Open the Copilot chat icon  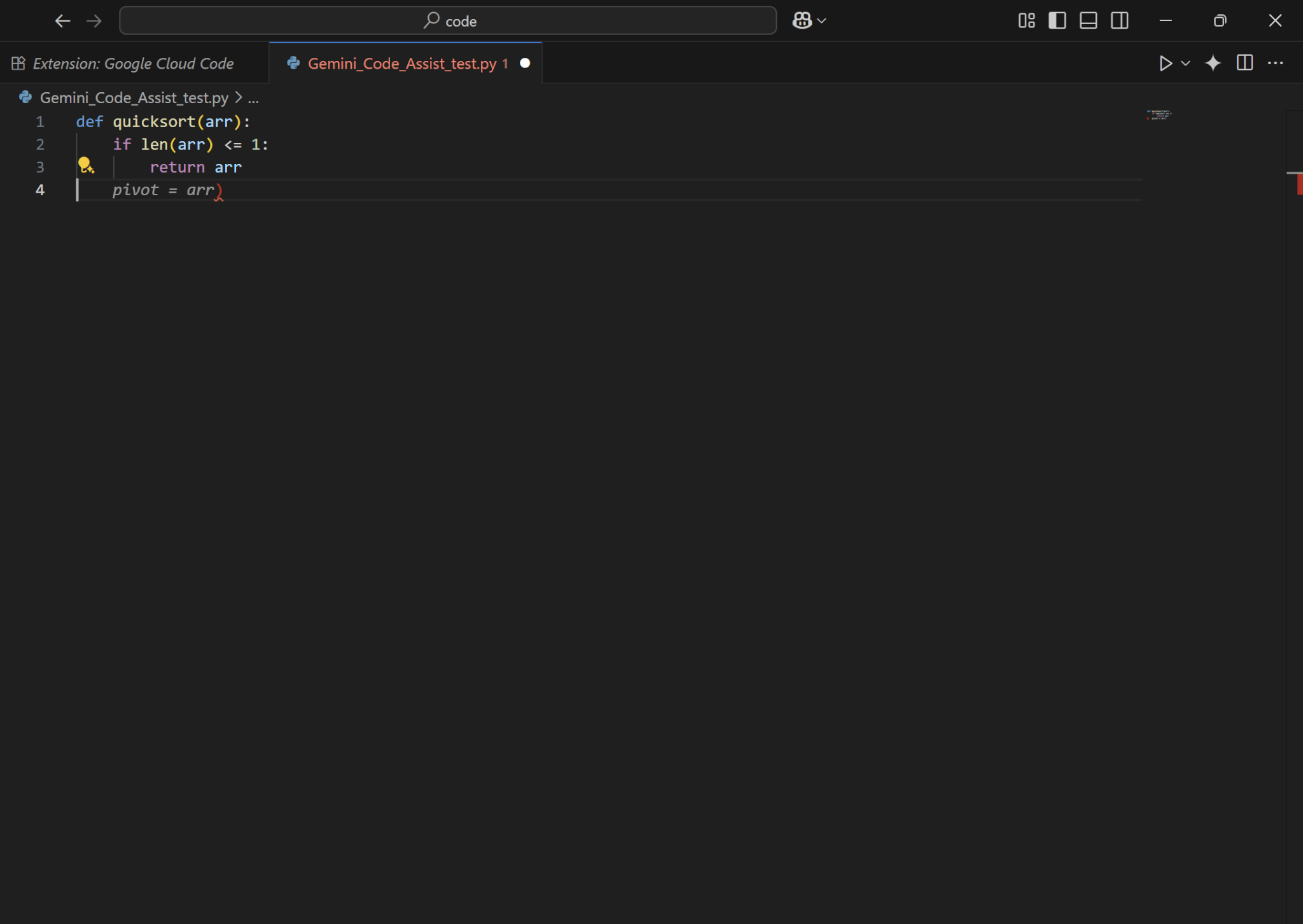(802, 21)
